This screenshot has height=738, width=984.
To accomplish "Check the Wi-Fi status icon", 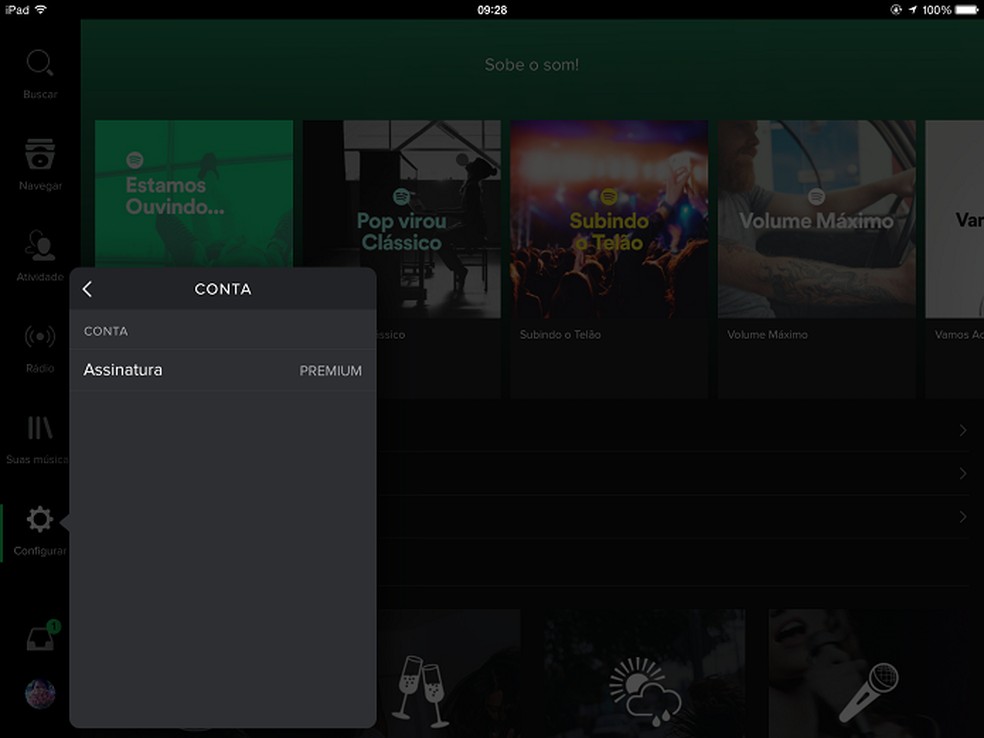I will coord(41,9).
